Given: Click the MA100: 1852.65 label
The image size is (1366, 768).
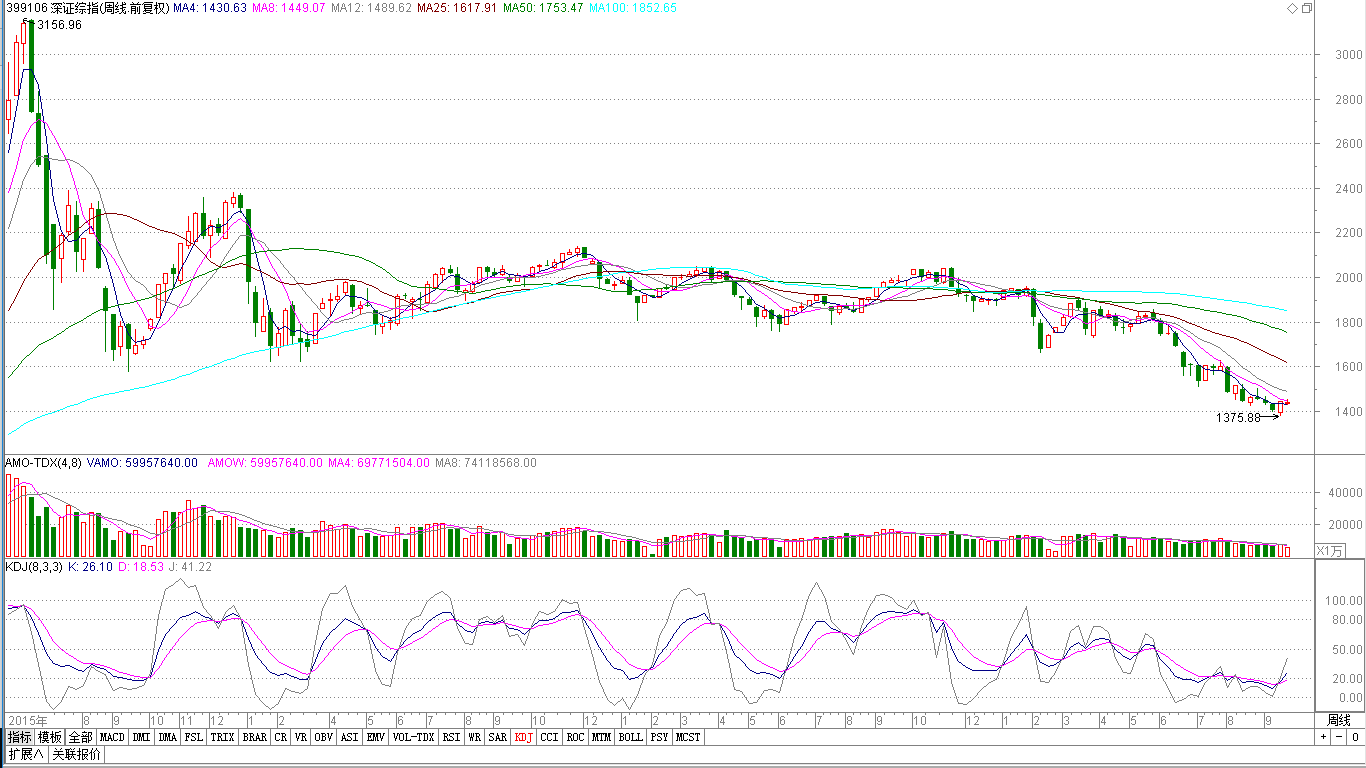Looking at the screenshot, I should pyautogui.click(x=632, y=7).
